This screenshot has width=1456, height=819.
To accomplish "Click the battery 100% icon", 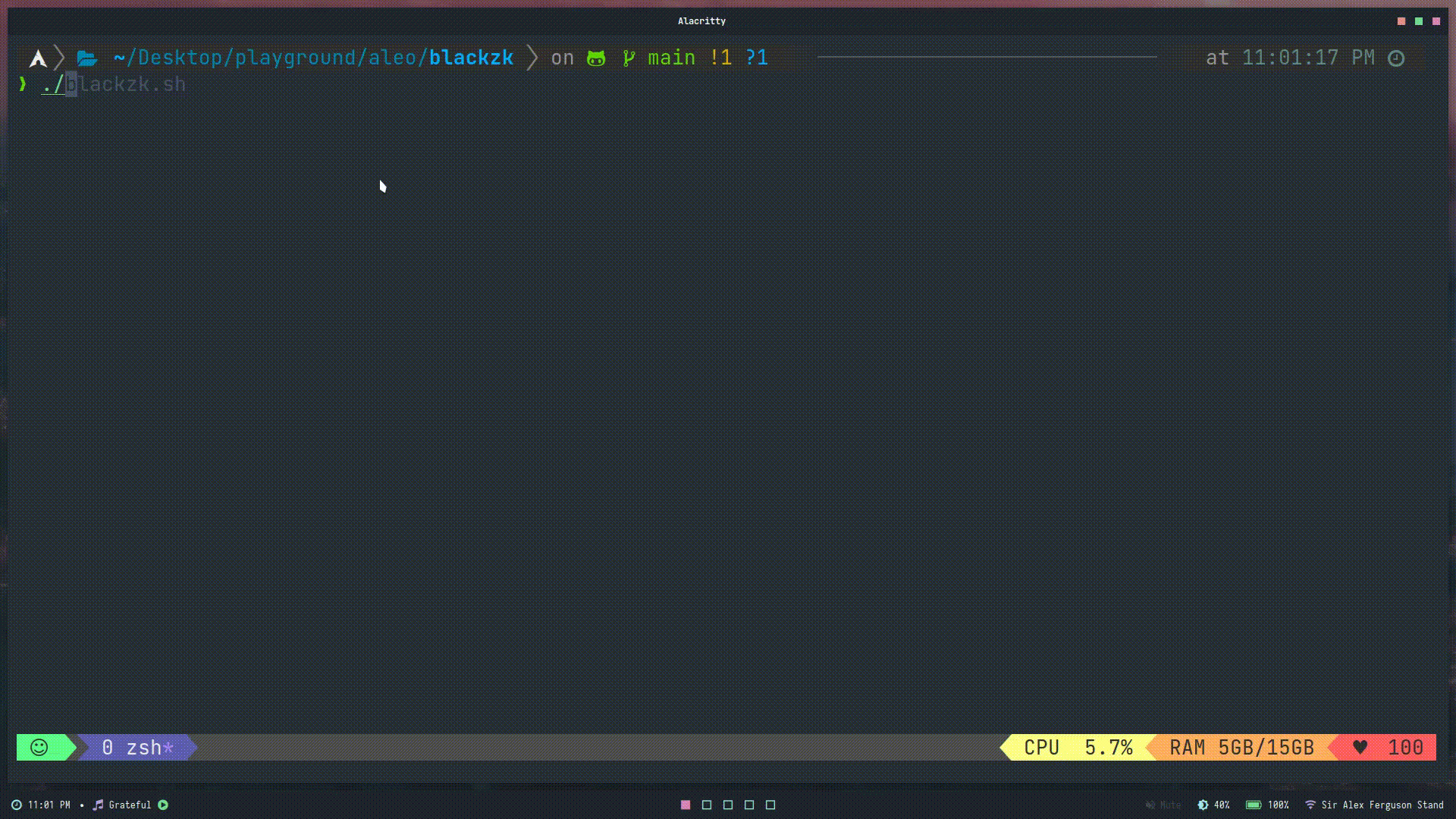I will 1254,805.
